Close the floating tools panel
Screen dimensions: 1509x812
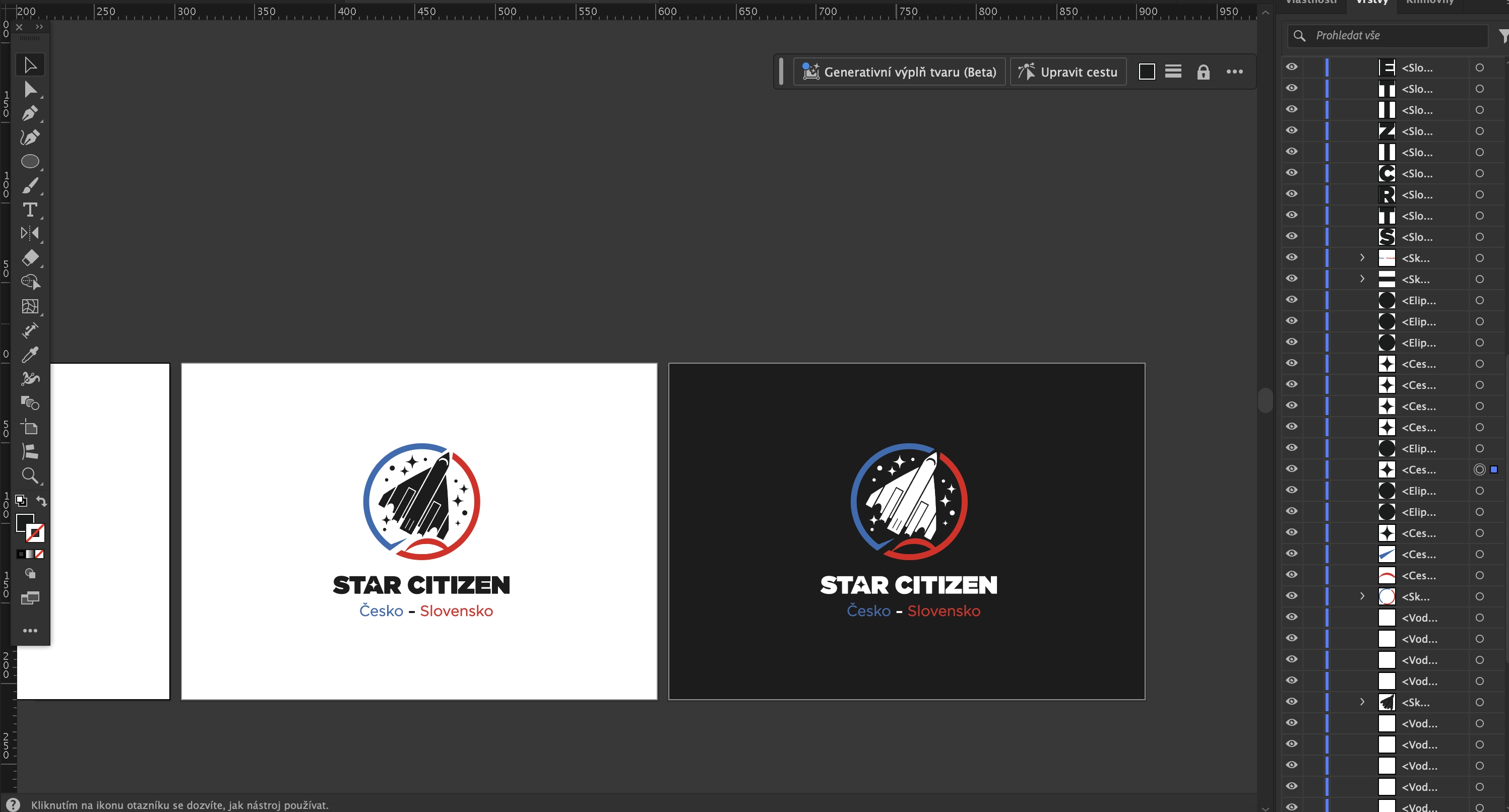coord(19,27)
